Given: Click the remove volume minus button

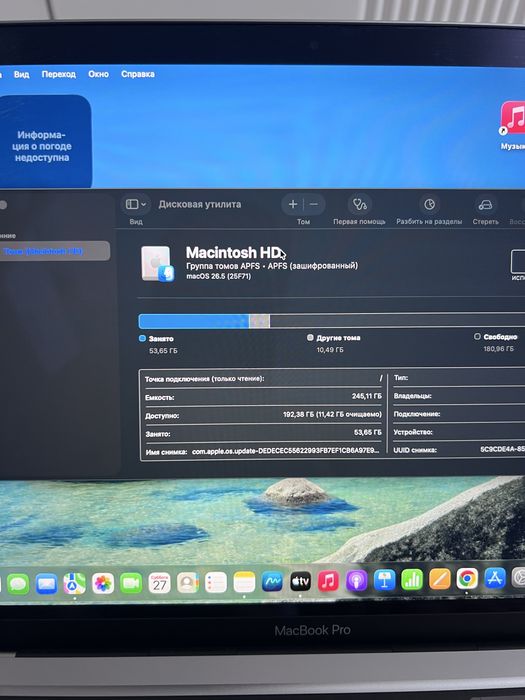Looking at the screenshot, I should pos(314,204).
